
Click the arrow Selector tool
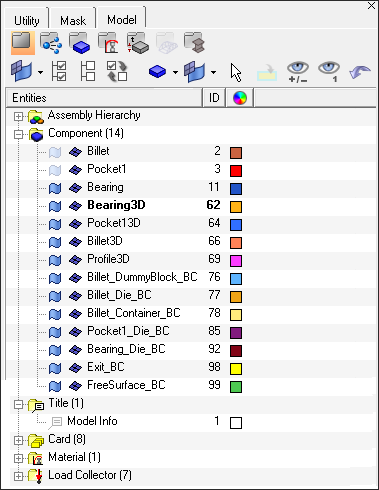pos(236,72)
